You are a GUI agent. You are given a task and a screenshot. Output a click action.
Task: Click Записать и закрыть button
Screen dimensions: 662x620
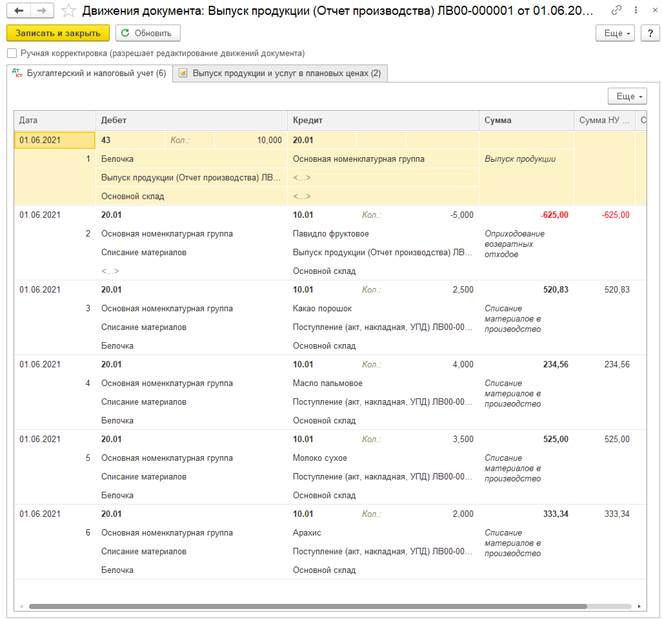coord(58,33)
